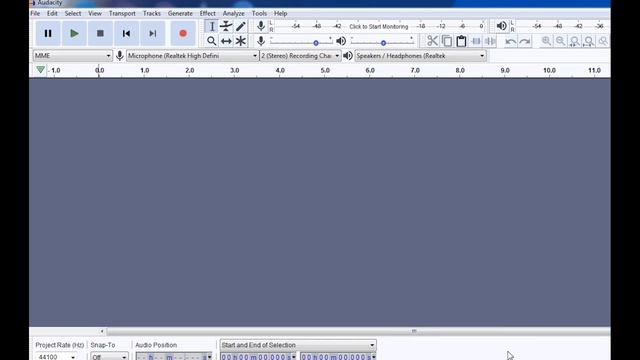Open the Effect menu

tap(207, 13)
